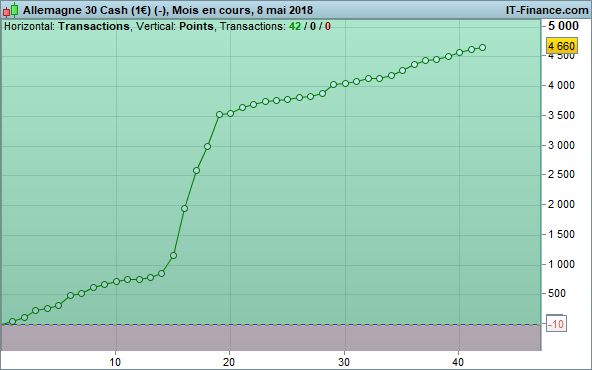Click the yellow '4 660' value label

pos(562,46)
